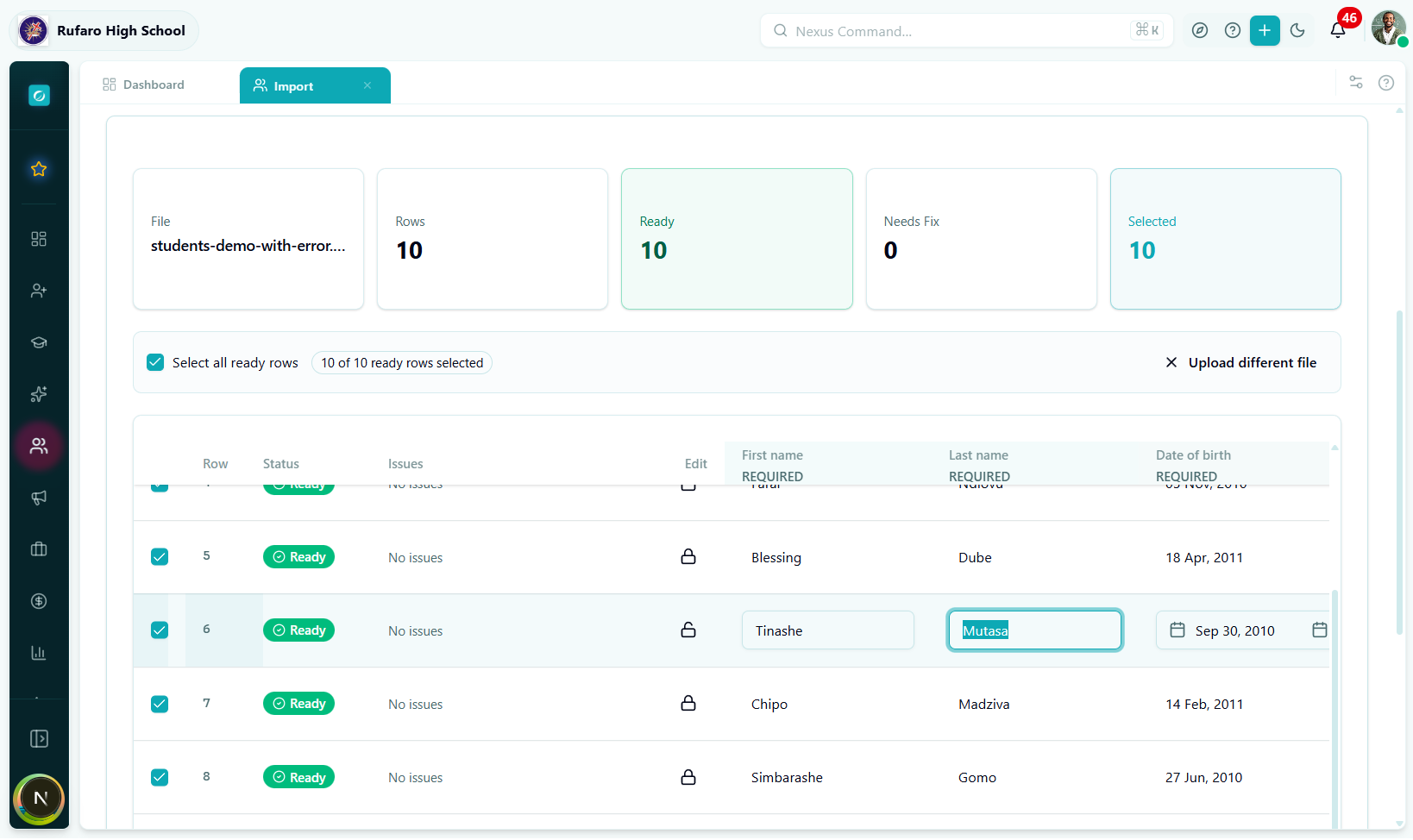Click the 18 Apr, 2011 date cell
The width and height of the screenshot is (1413, 840).
pos(1204,557)
